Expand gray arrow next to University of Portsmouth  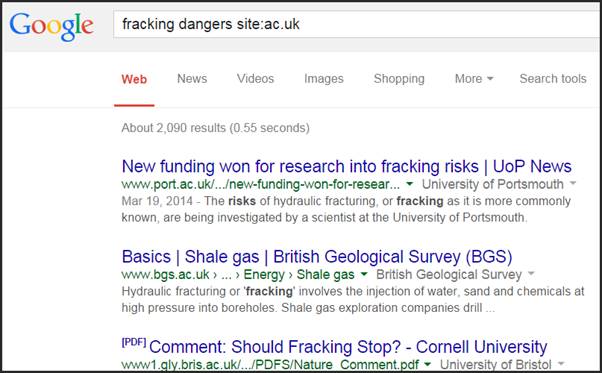tap(573, 183)
